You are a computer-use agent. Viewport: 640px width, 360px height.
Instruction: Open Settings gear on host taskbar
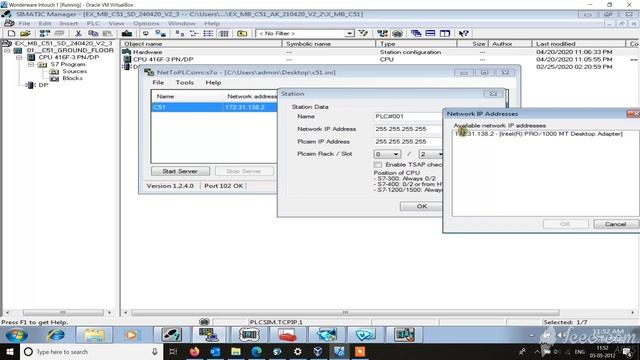(298, 351)
